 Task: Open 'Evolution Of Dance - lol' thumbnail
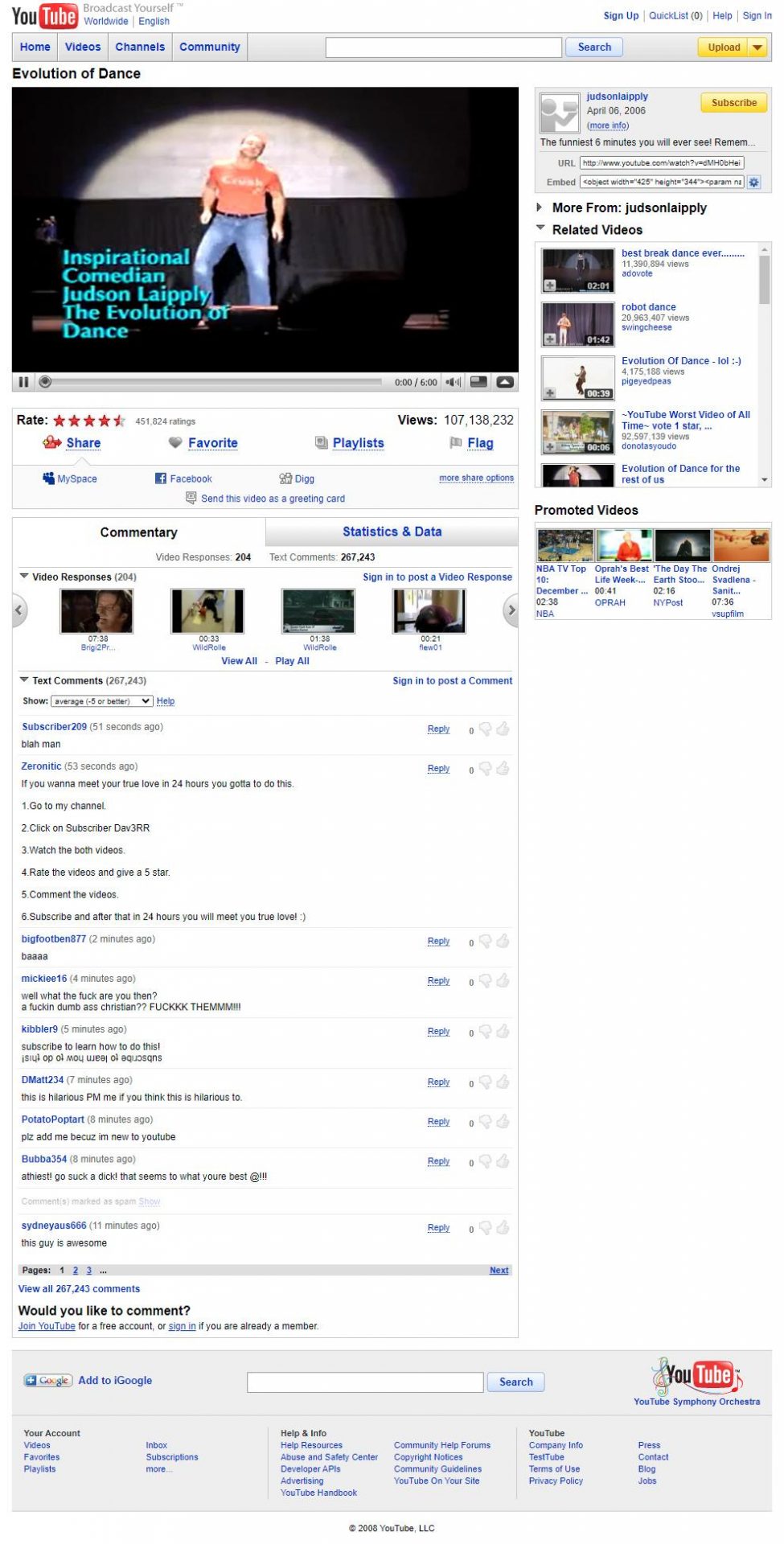[577, 377]
